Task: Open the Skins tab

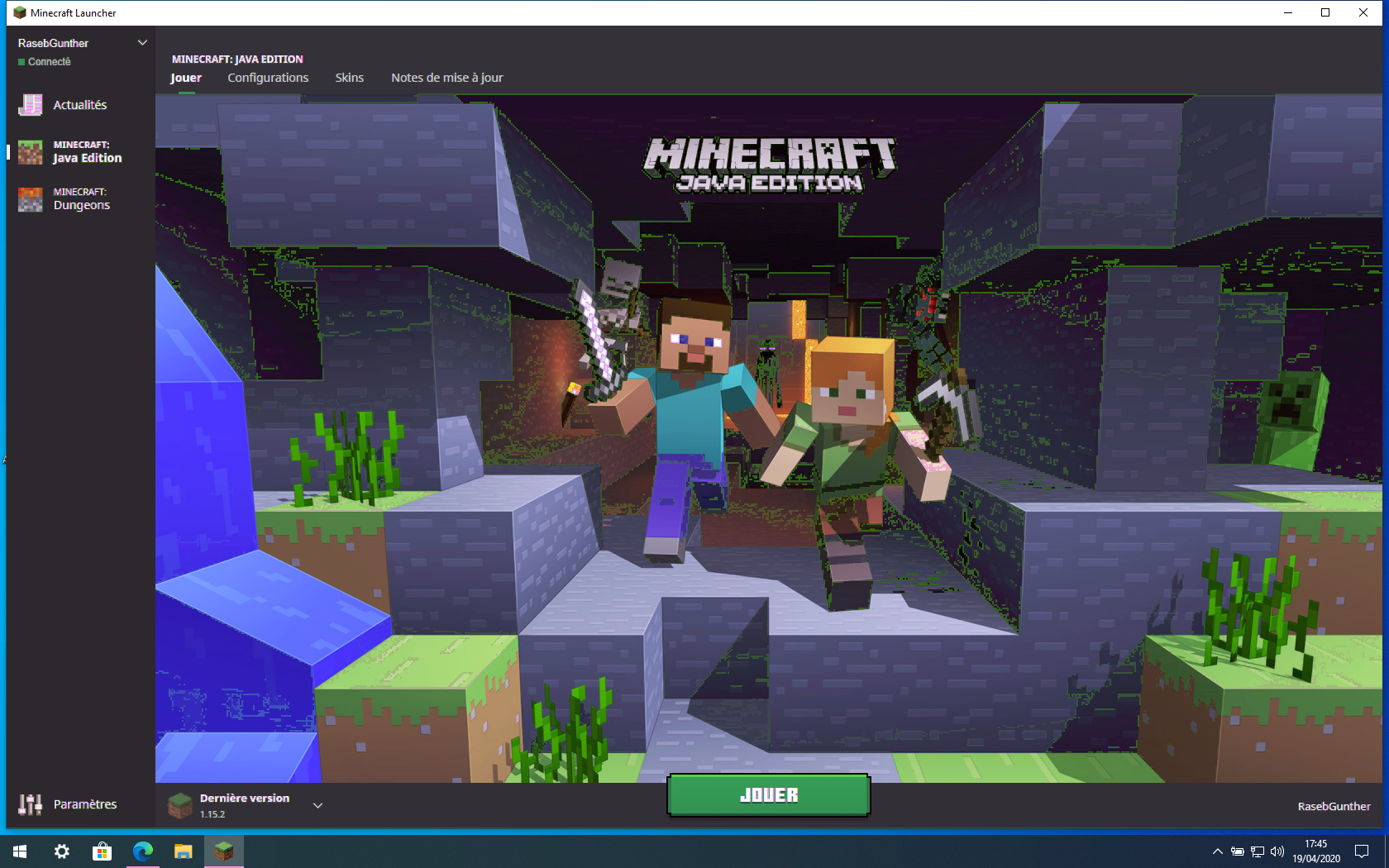Action: [350, 78]
